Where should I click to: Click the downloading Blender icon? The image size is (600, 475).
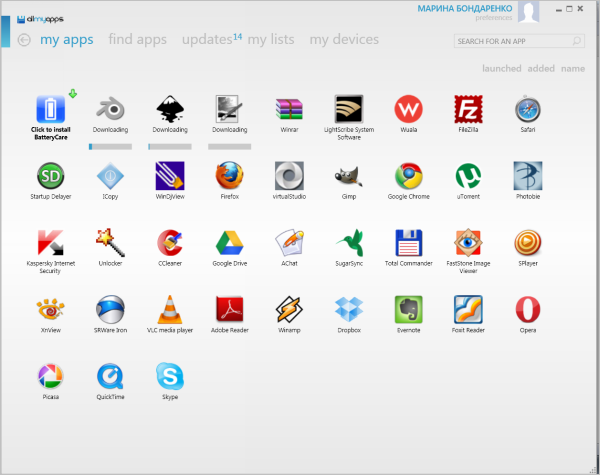[110, 109]
